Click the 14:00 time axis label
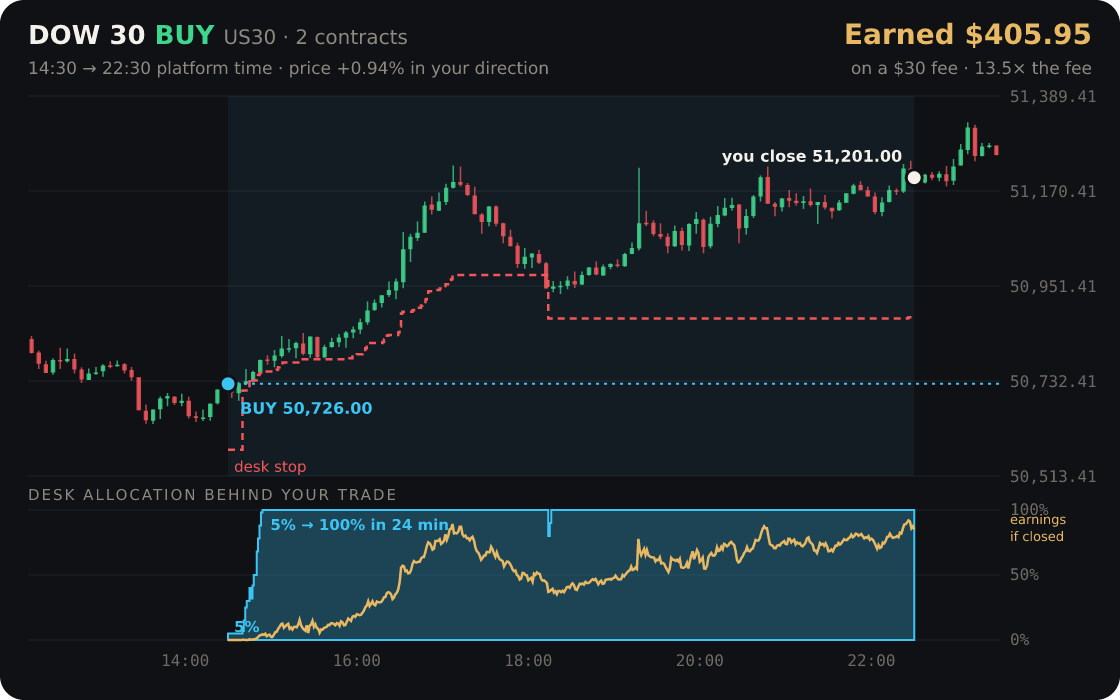The width and height of the screenshot is (1120, 700). click(185, 661)
